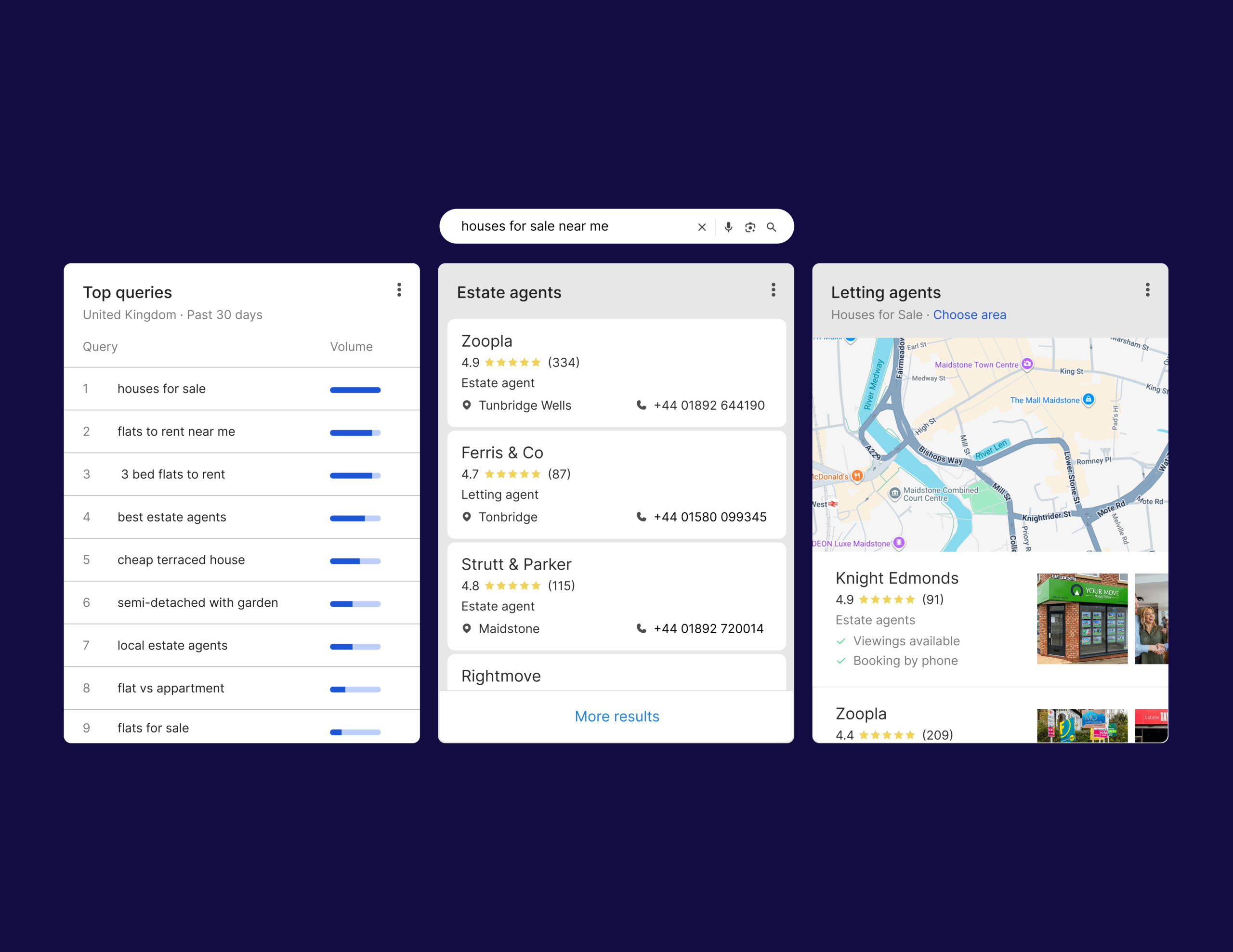
Task: Open the three-dot menu on Letting agents card
Action: (1148, 290)
